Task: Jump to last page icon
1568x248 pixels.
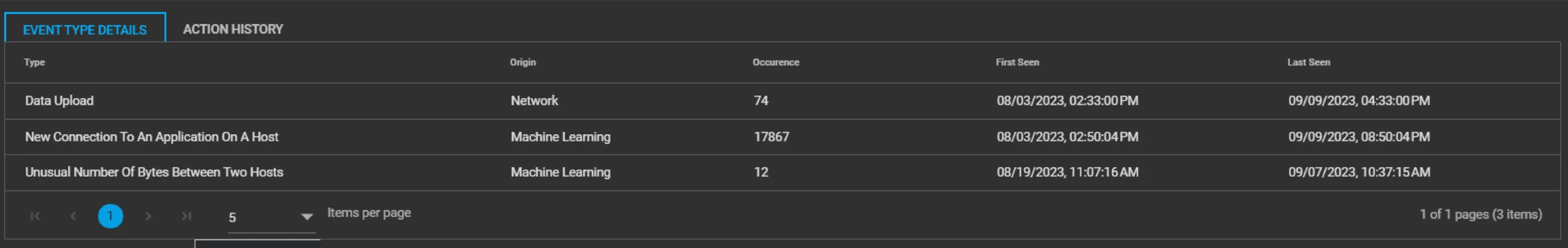Action: click(186, 216)
